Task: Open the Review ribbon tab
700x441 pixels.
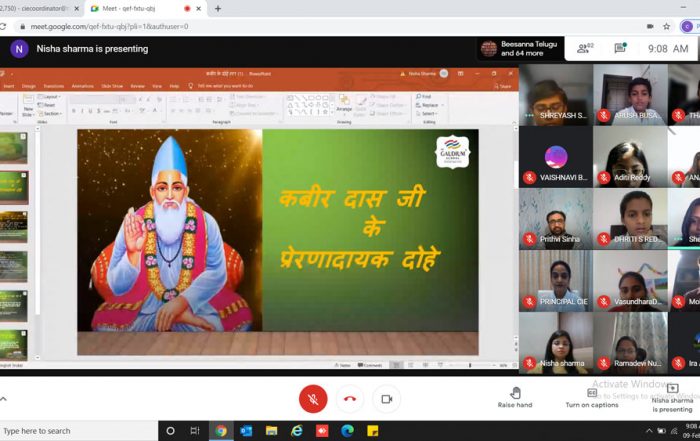Action: 138,86
